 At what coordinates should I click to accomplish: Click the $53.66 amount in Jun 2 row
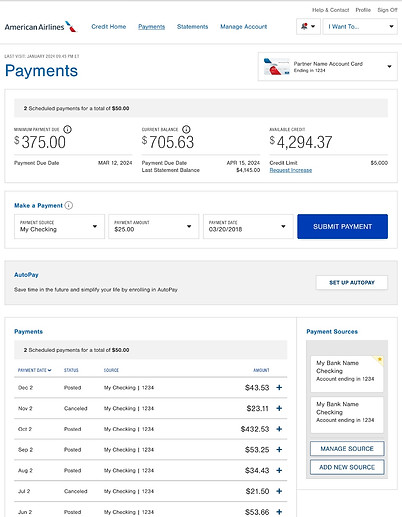tap(257, 512)
